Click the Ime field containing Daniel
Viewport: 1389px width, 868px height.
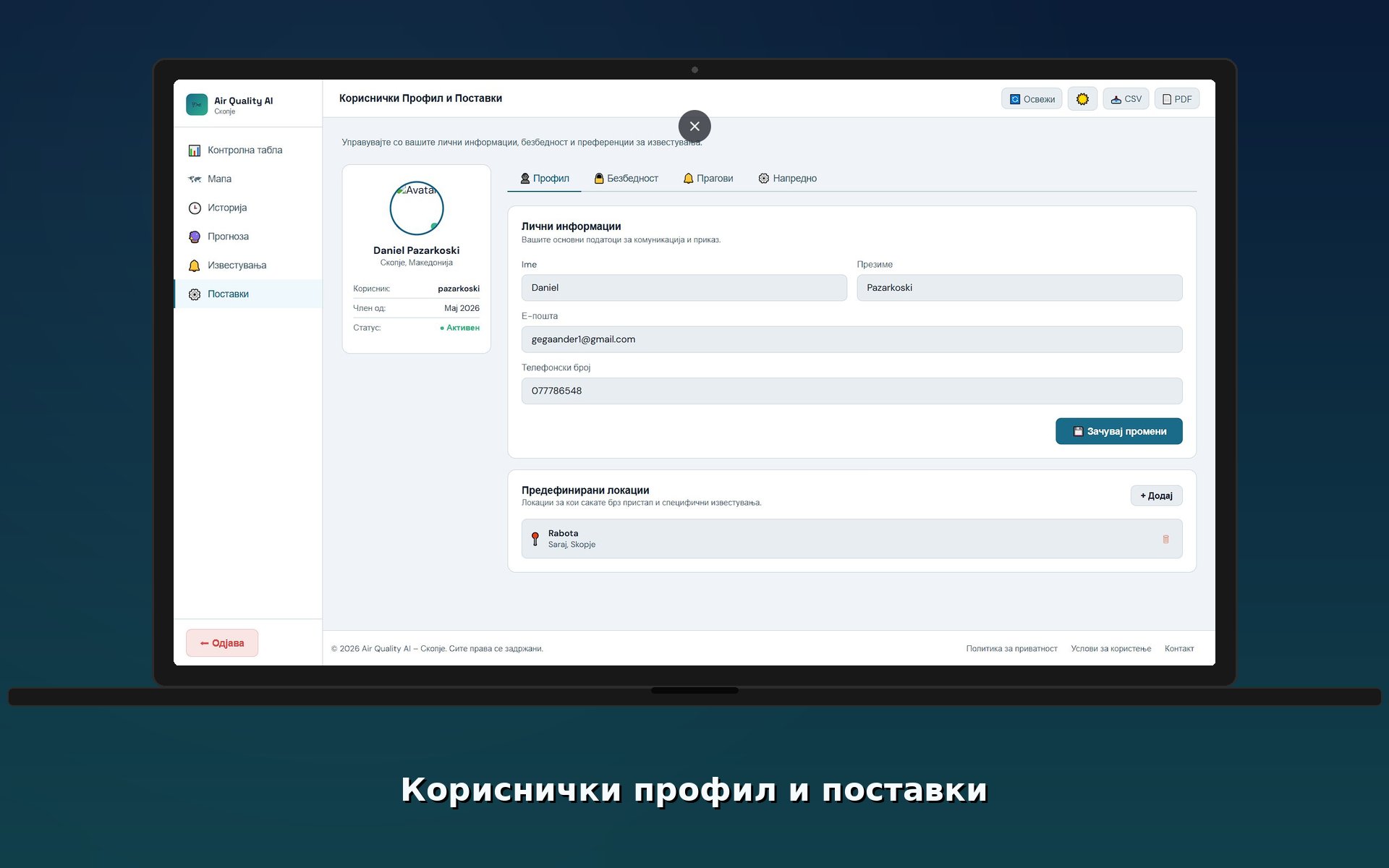pyautogui.click(x=684, y=288)
